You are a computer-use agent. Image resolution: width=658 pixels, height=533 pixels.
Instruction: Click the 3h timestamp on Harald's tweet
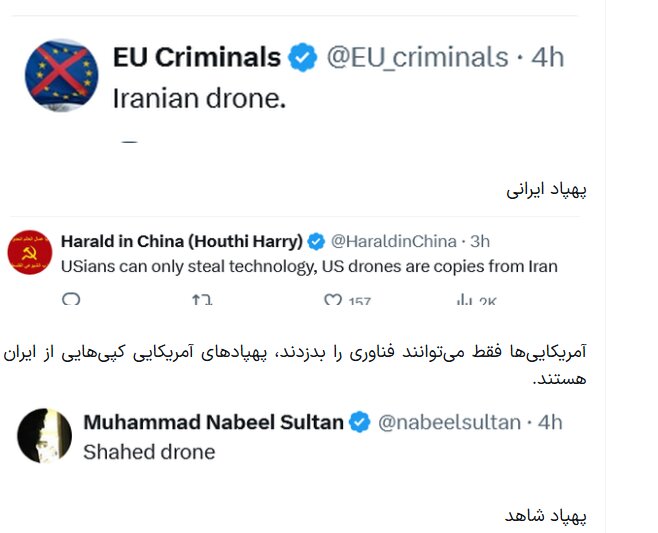click(479, 242)
